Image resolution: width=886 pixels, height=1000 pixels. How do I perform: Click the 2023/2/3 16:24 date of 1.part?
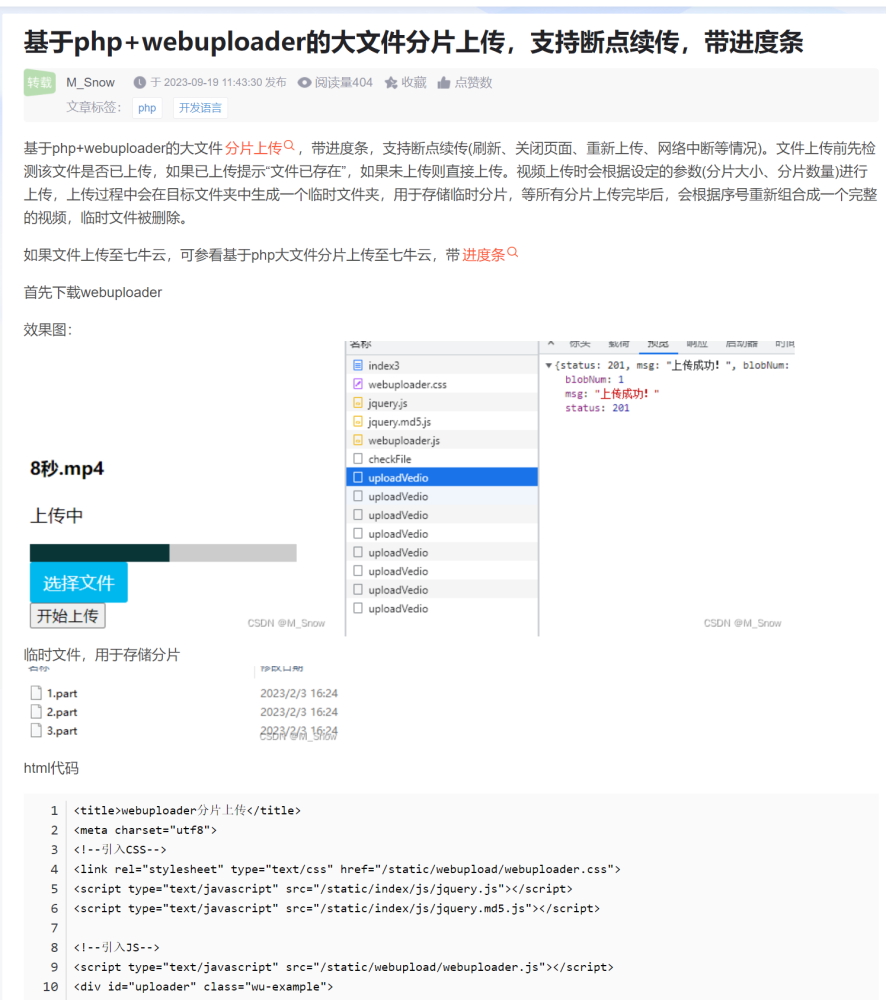click(x=299, y=693)
